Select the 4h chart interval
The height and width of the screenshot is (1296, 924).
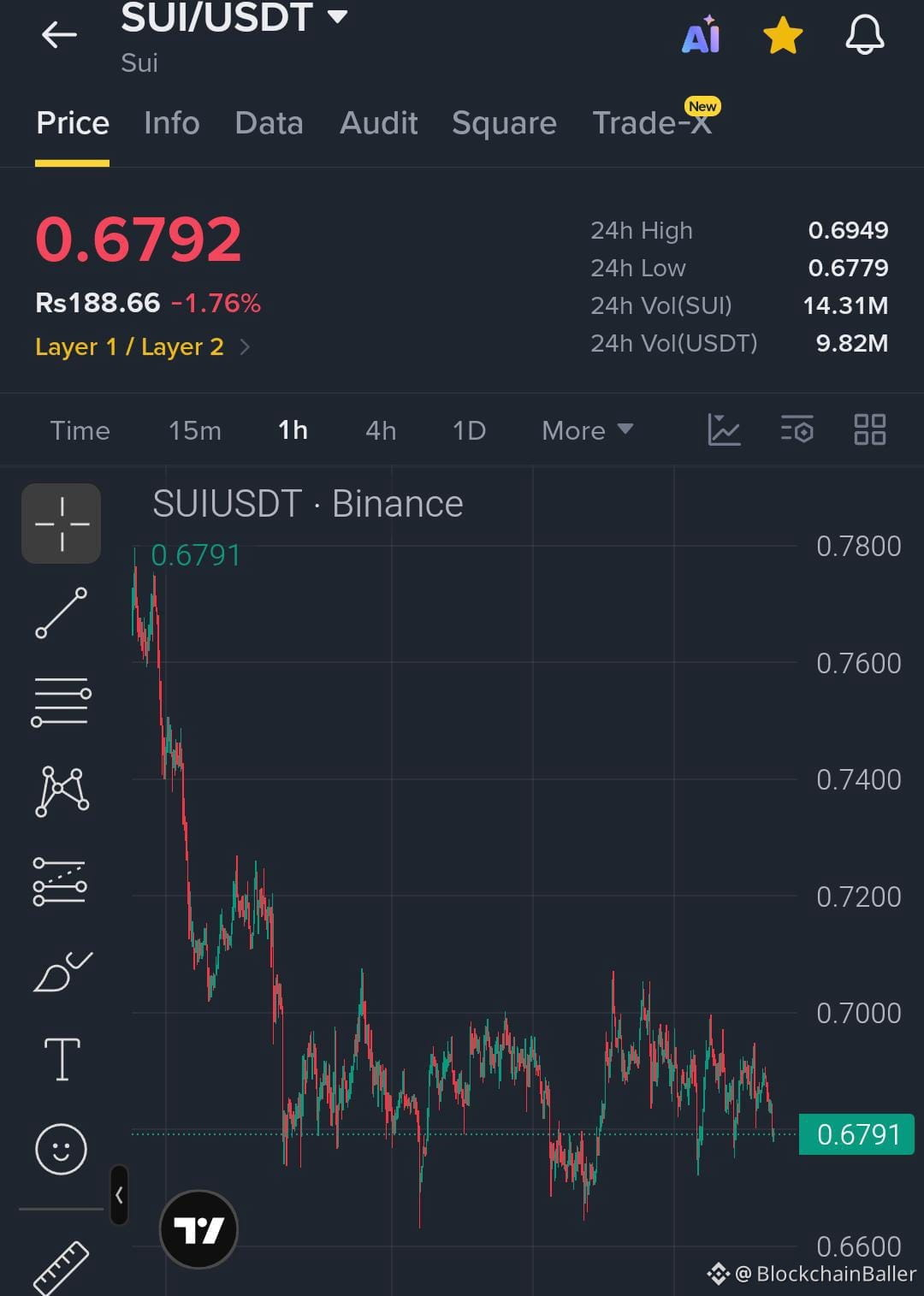point(381,430)
